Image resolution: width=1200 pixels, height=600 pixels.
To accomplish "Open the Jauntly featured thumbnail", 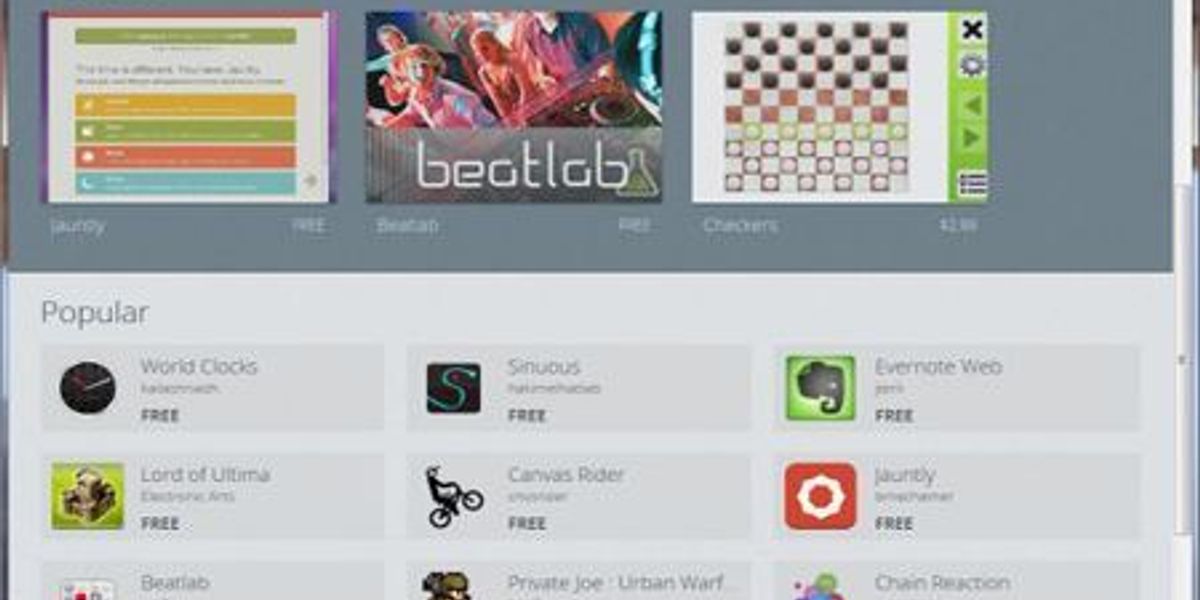I will click(x=188, y=107).
